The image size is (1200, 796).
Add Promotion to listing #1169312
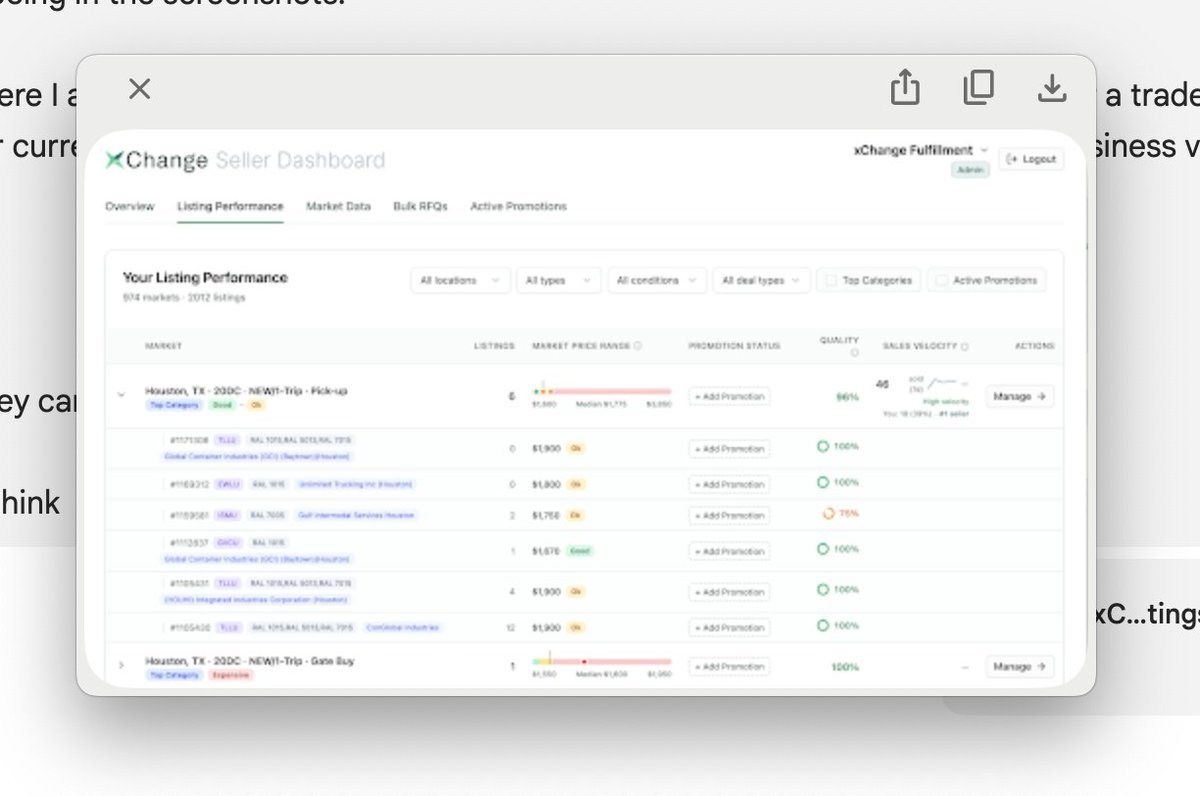(x=729, y=484)
